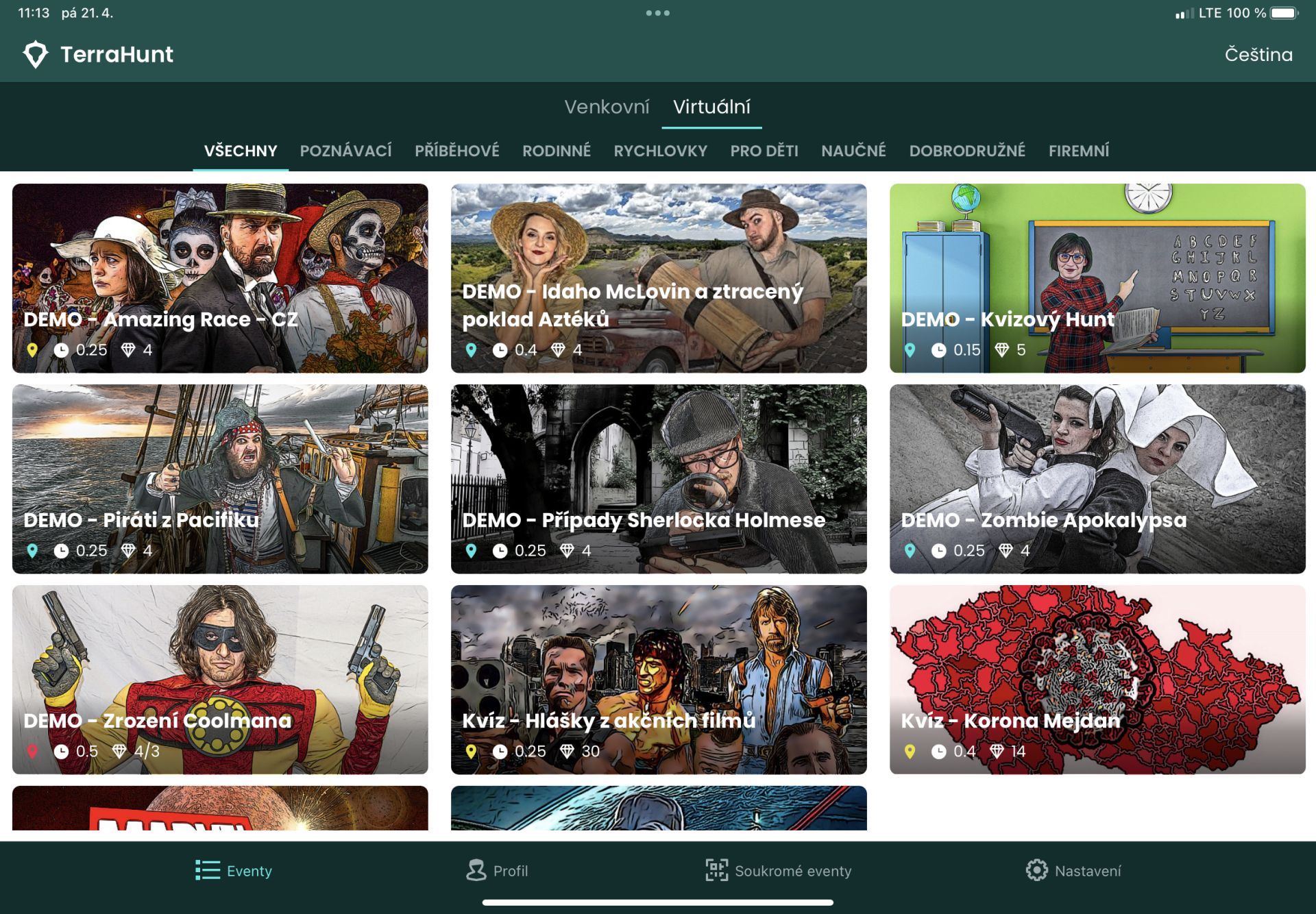Tap clock icon on Amazing Race card
The height and width of the screenshot is (914, 1316).
pos(62,350)
